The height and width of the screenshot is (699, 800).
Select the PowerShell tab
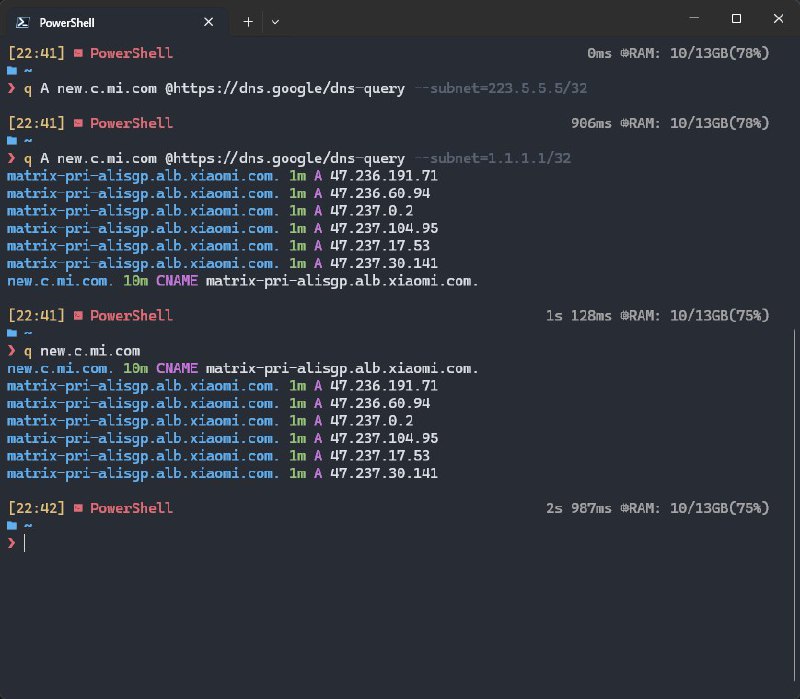110,21
